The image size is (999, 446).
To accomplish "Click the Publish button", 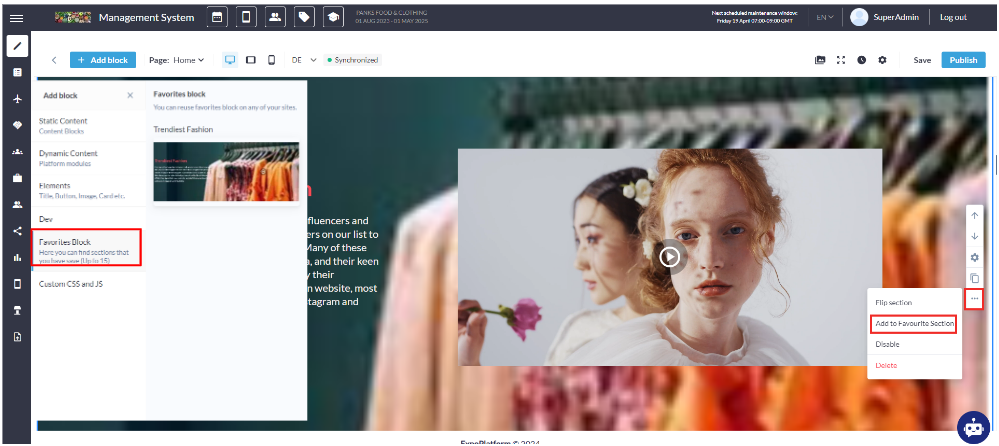I will click(963, 60).
